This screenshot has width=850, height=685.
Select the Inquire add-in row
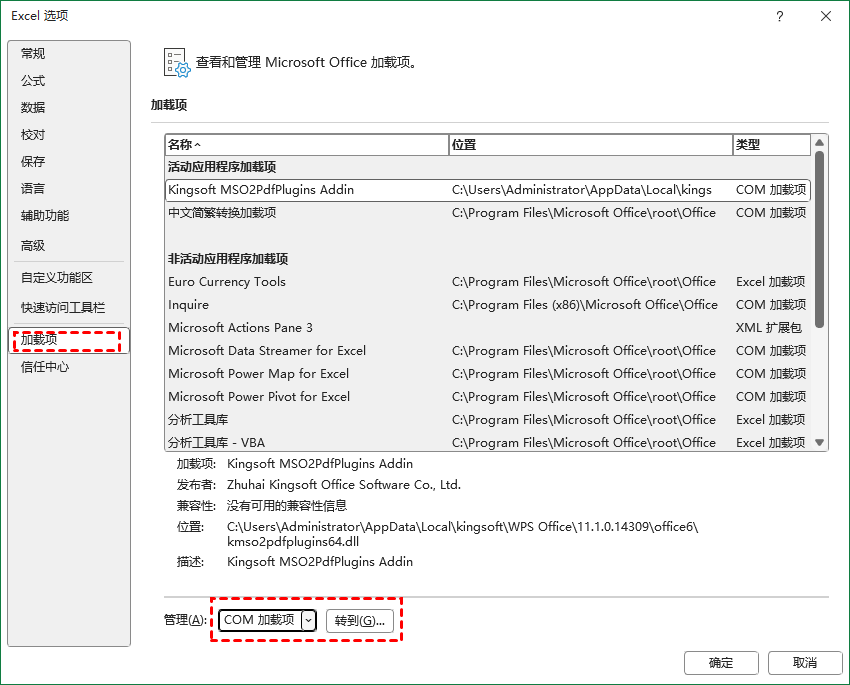[x=488, y=305]
